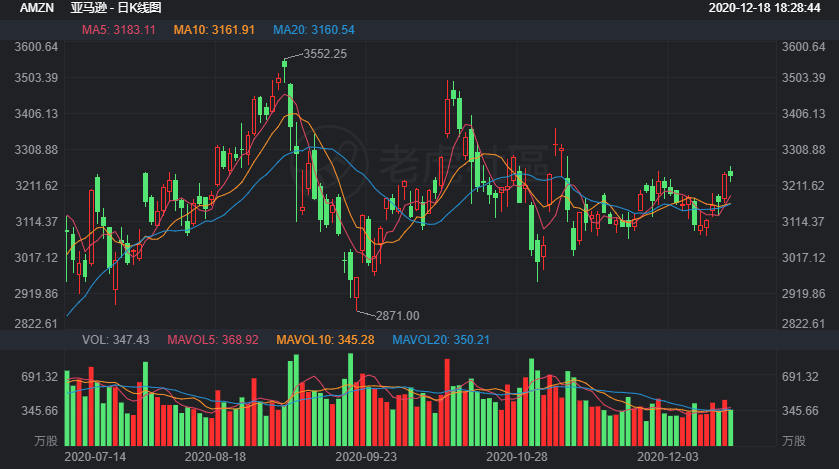Click the date label 2020-12-03
Screen dimensions: 839x469
(668, 457)
